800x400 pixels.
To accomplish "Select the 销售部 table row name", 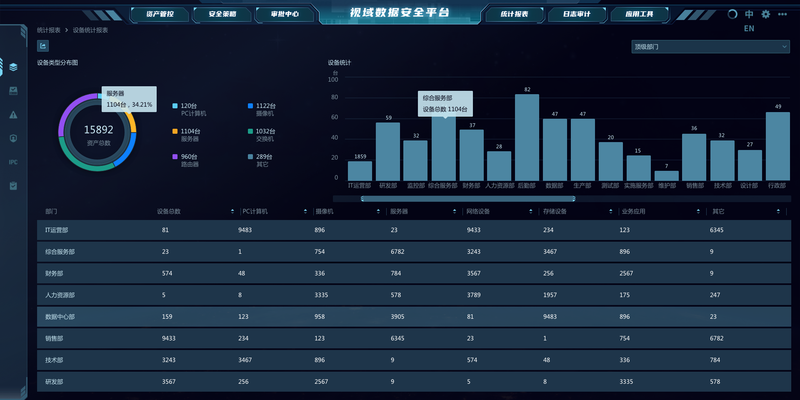I will (54, 338).
